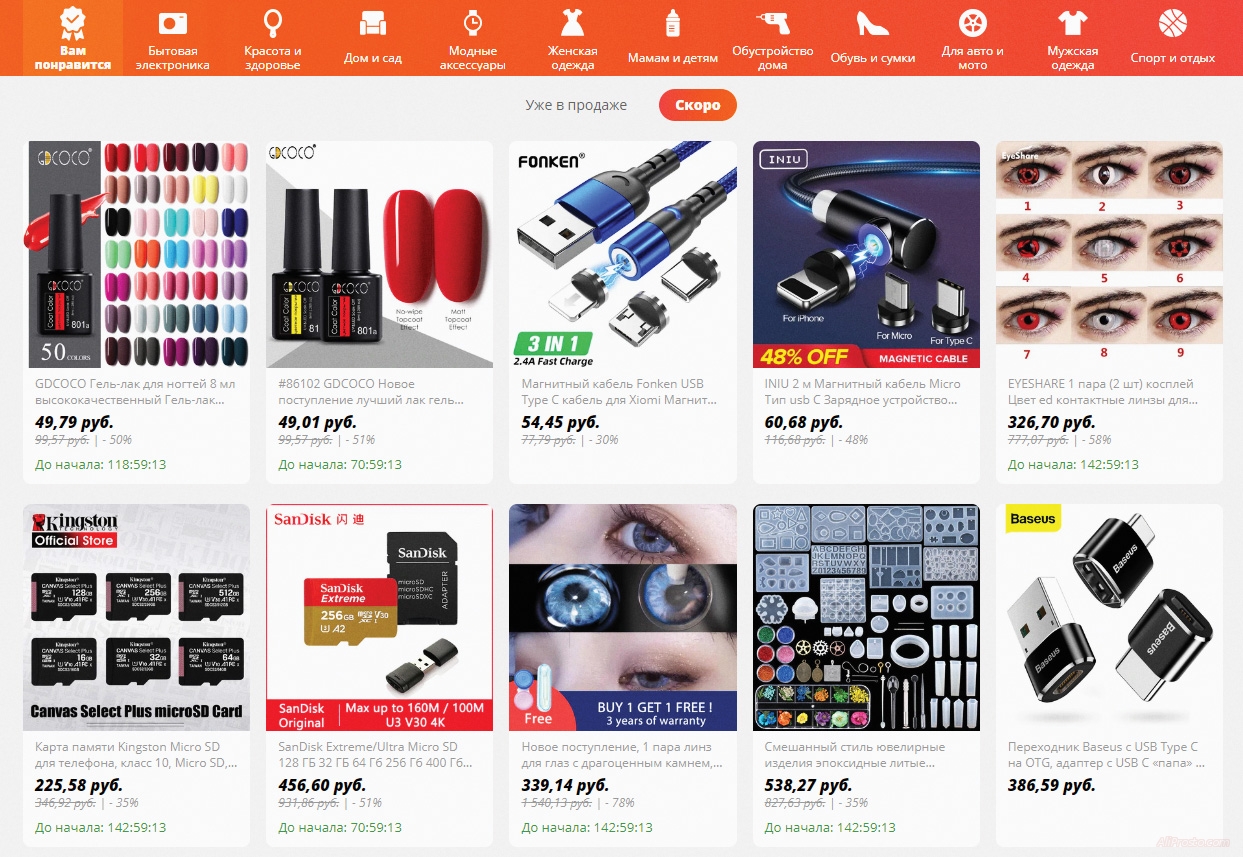Open the Женская одежда dress icon
Image resolution: width=1243 pixels, height=857 pixels.
click(572, 23)
